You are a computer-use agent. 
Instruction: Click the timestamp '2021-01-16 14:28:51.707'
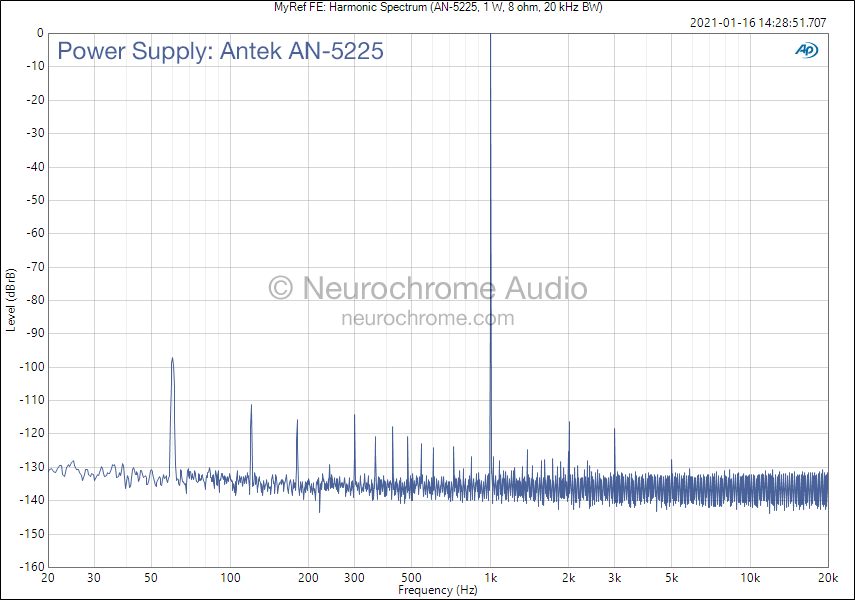(758, 22)
